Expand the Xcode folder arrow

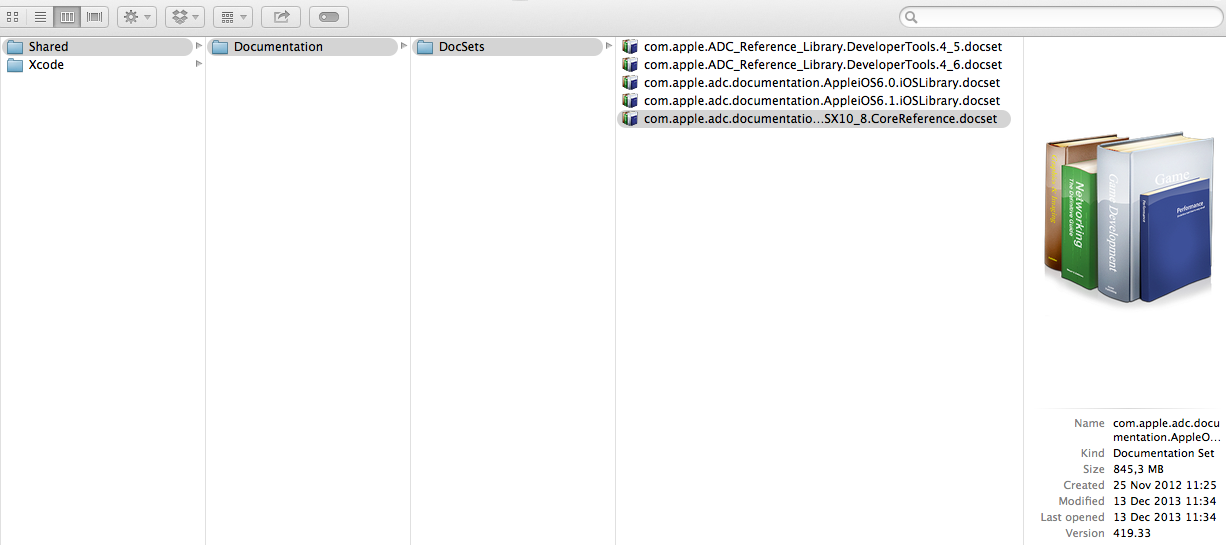pos(199,64)
